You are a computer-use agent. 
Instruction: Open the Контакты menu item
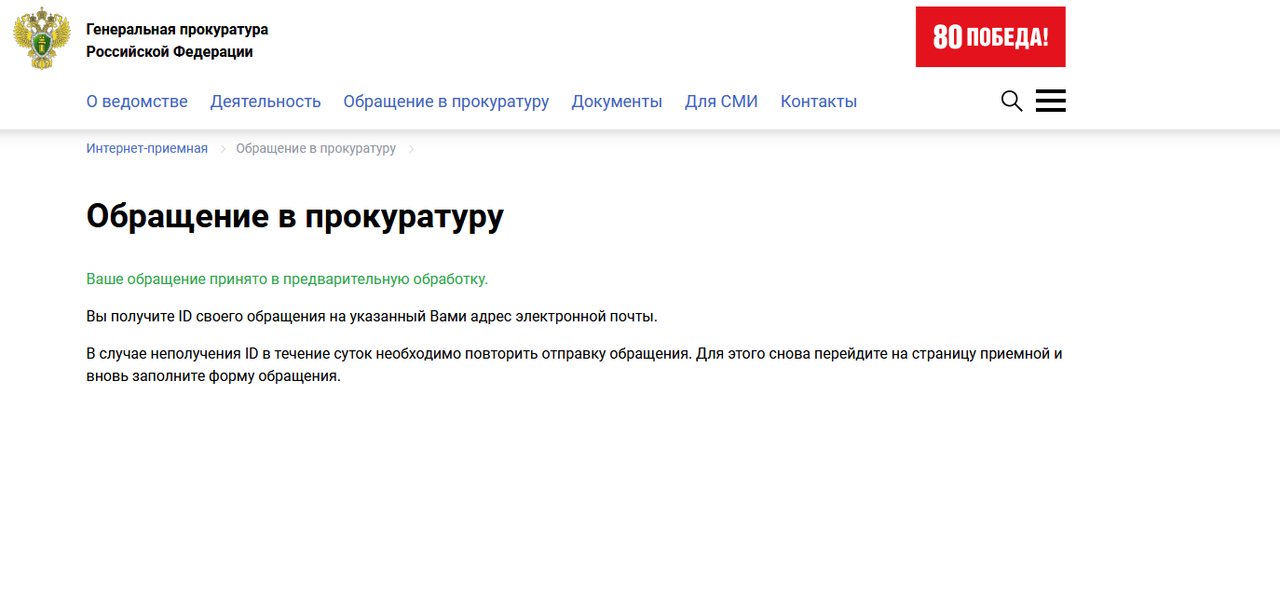(818, 101)
